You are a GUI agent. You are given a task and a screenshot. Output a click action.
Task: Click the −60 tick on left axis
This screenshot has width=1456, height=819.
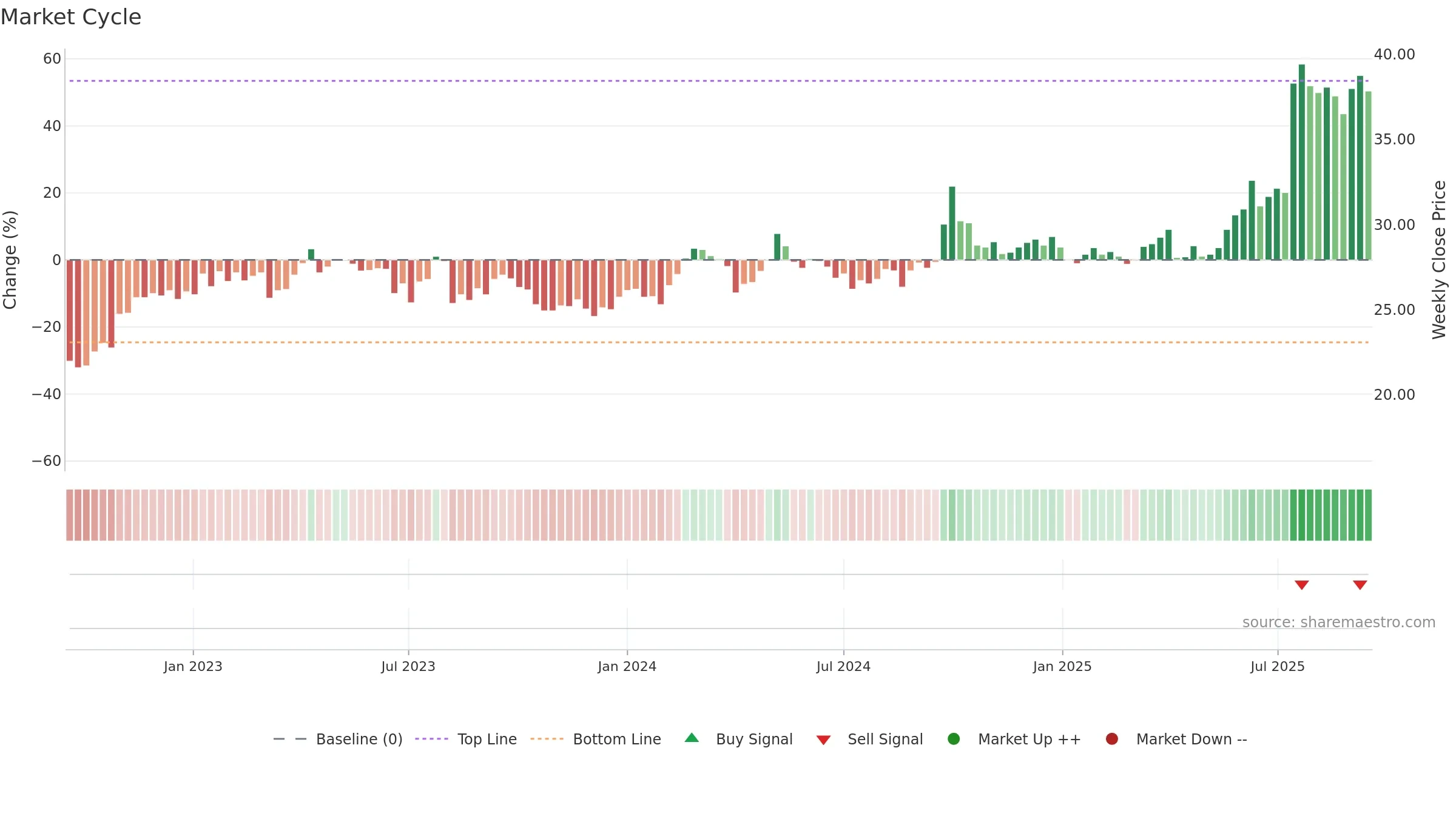point(47,461)
